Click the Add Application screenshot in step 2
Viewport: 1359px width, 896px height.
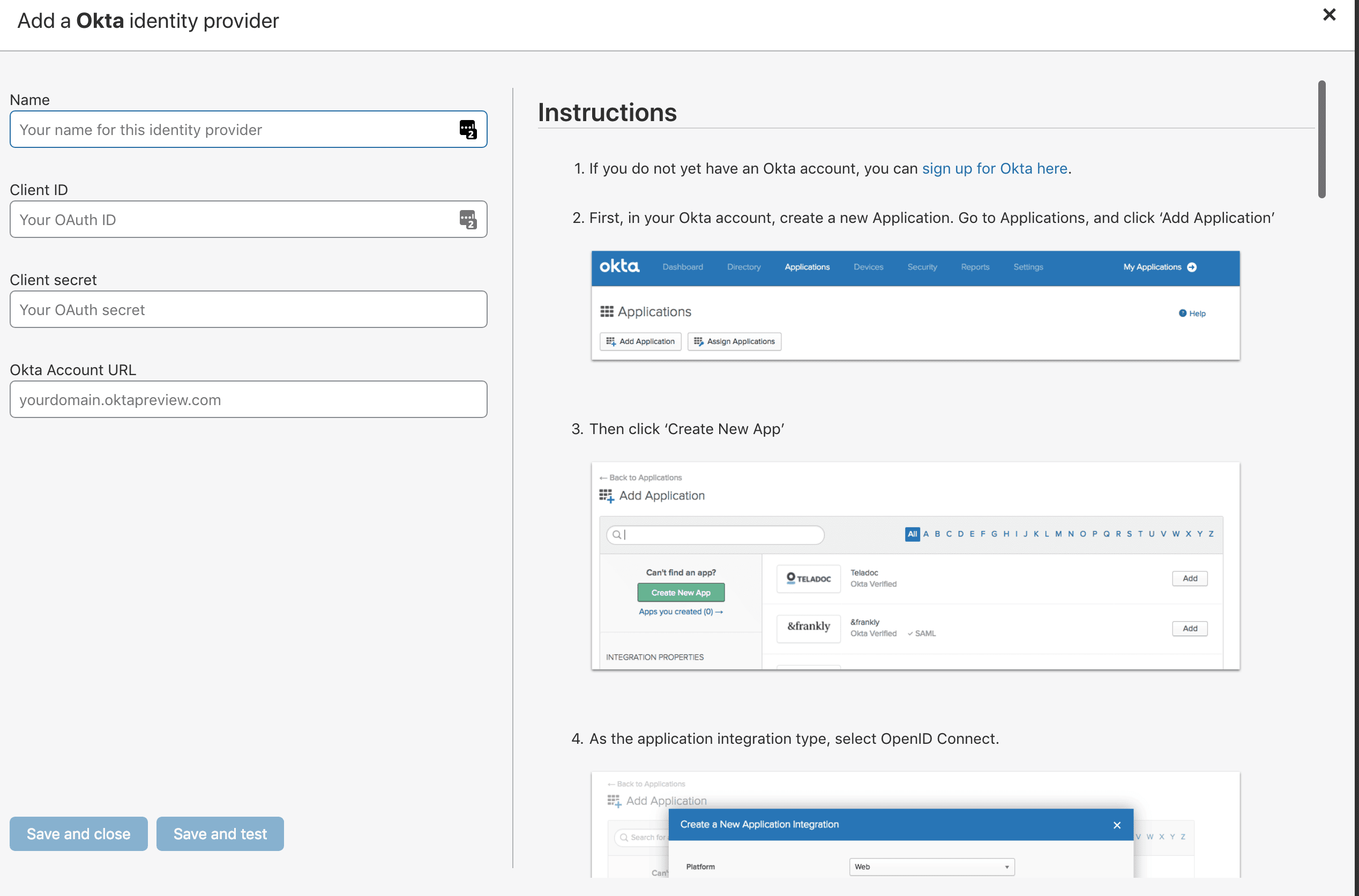click(915, 305)
